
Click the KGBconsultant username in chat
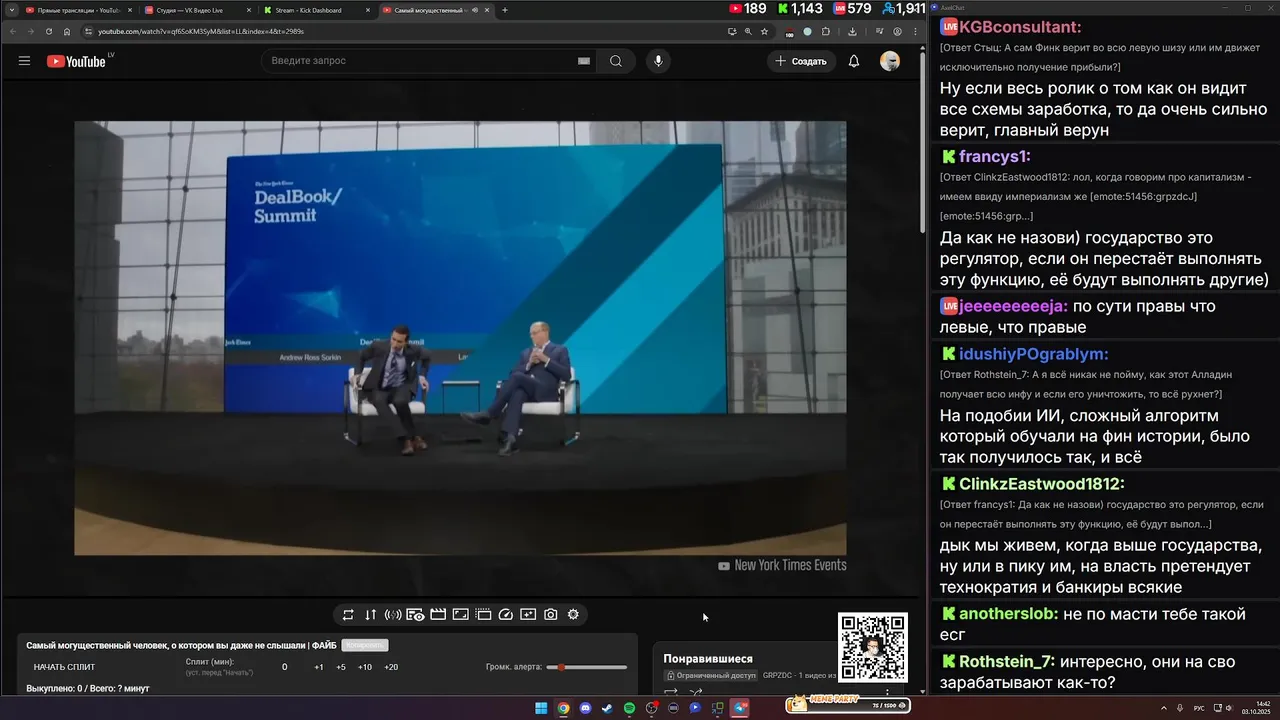[x=1020, y=27]
